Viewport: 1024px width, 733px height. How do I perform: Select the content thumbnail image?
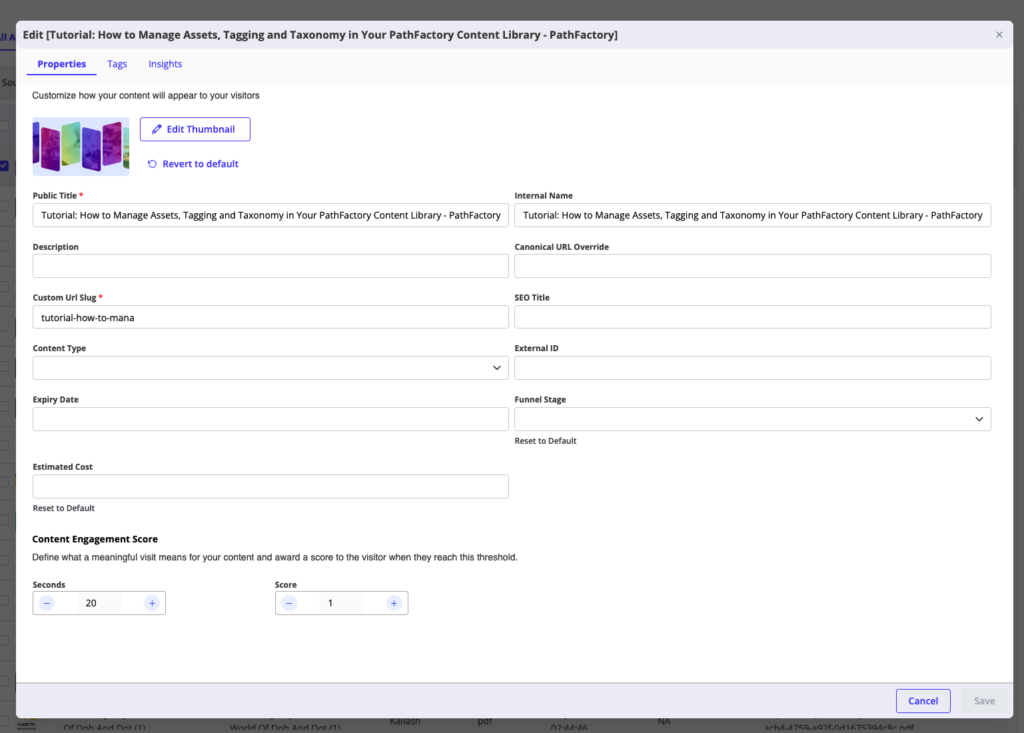(x=81, y=146)
